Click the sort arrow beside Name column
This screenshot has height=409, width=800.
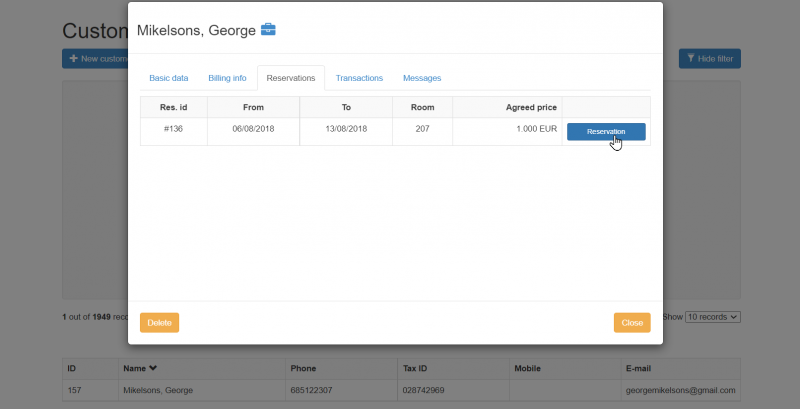click(154, 369)
